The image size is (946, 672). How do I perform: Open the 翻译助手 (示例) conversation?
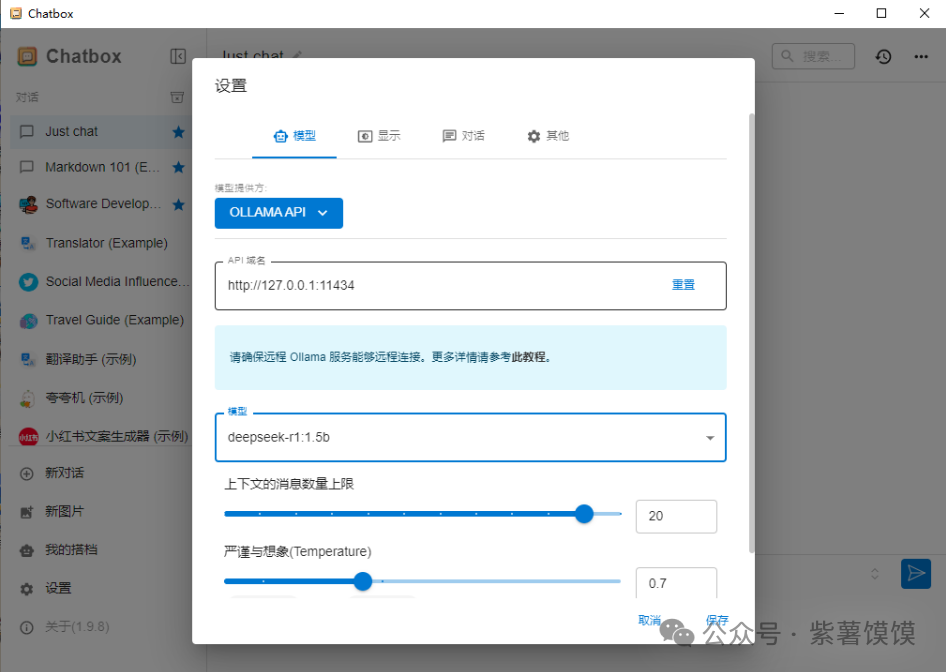pyautogui.click(x=100, y=360)
